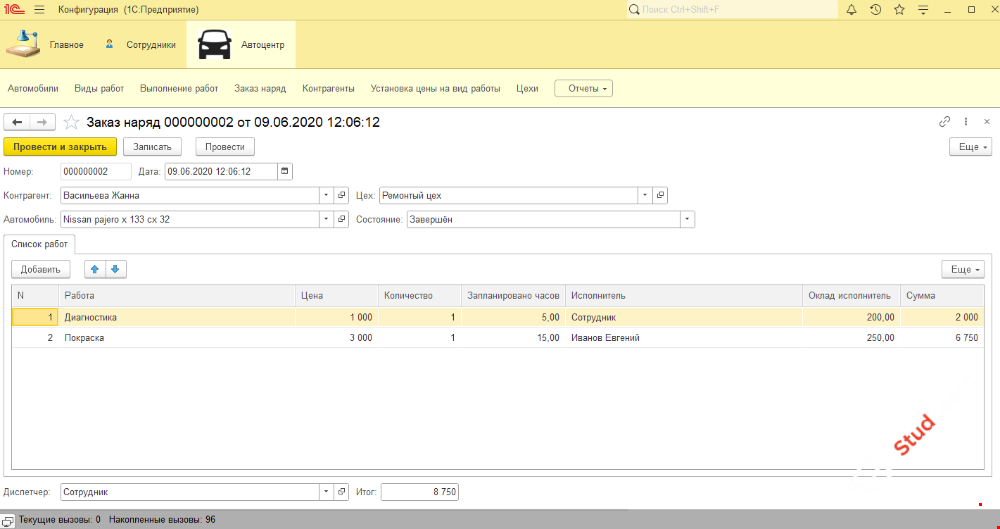
Task: Click the Провести и закрыть button
Action: (60, 146)
